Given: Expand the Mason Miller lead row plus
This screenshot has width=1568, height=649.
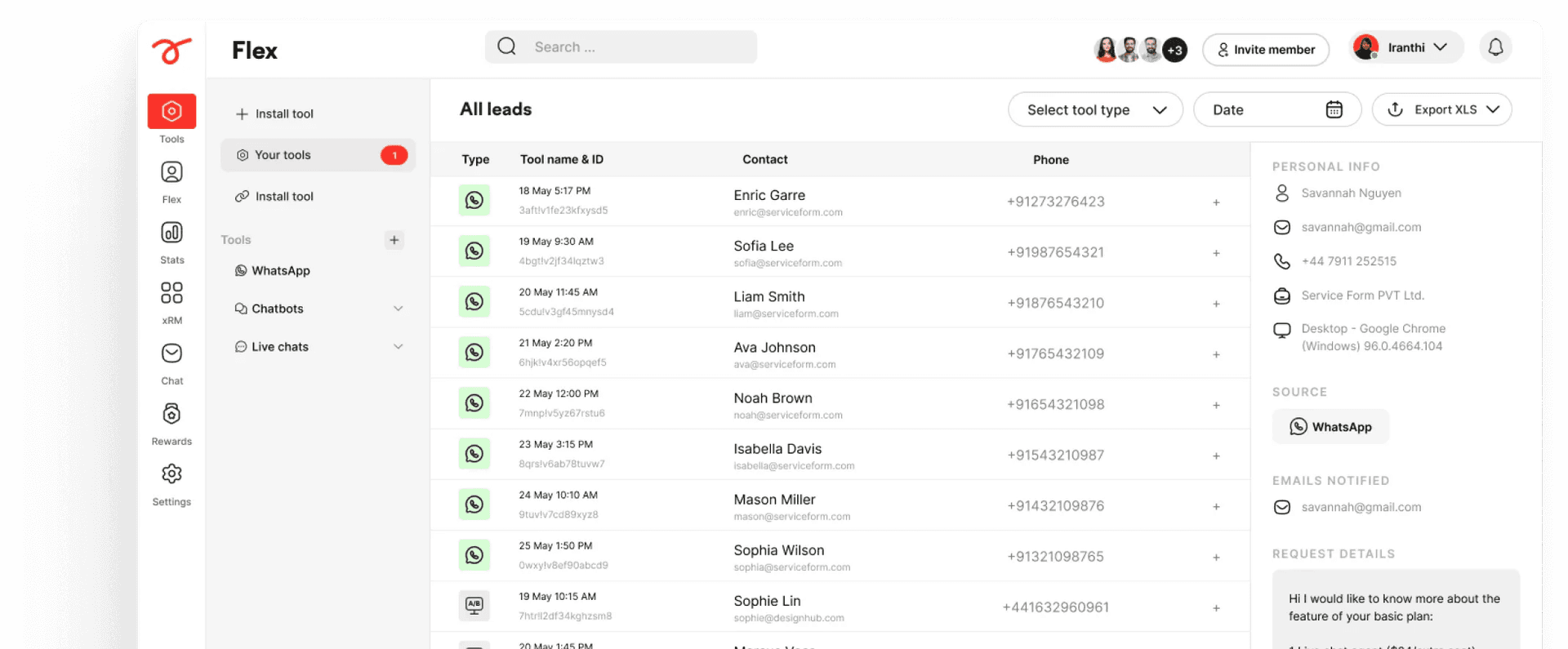Looking at the screenshot, I should (1216, 506).
